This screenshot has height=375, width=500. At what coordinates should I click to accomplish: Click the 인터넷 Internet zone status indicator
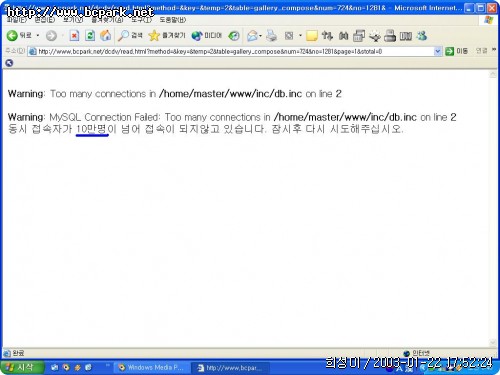click(417, 353)
